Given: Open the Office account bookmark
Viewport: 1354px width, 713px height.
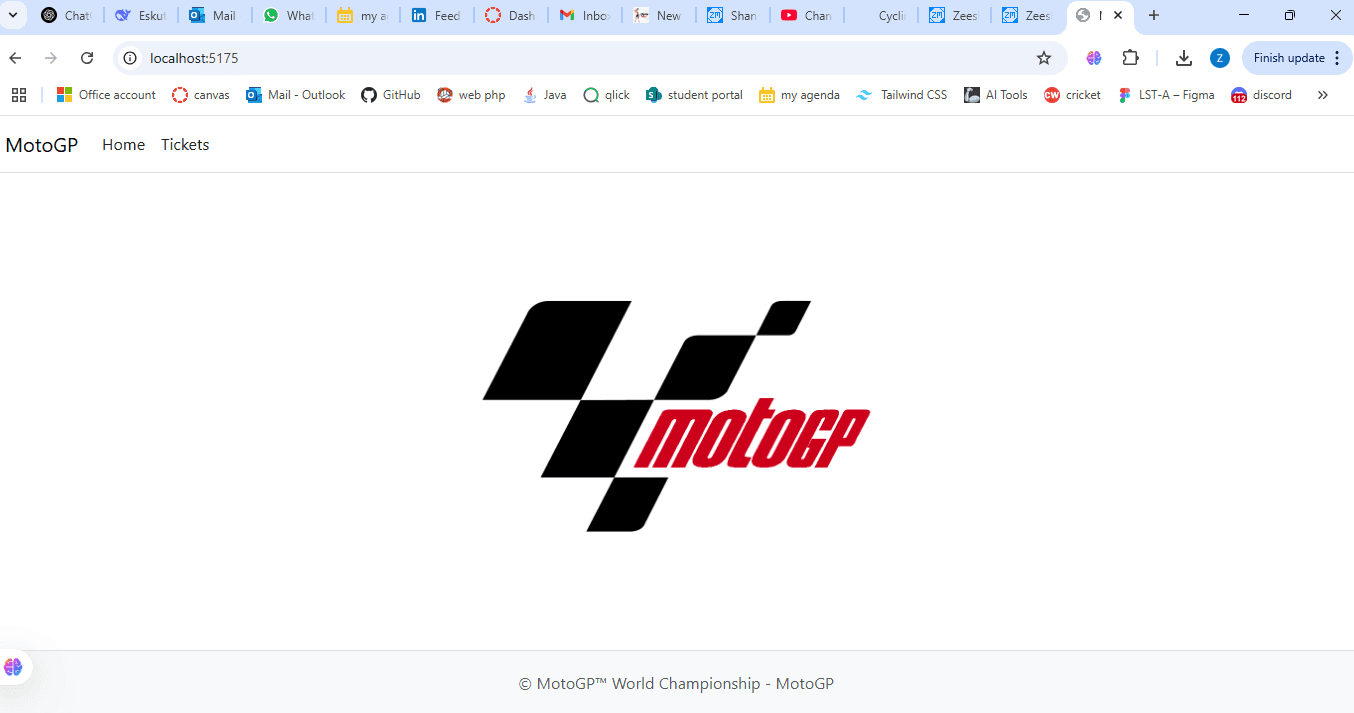Looking at the screenshot, I should click(106, 95).
